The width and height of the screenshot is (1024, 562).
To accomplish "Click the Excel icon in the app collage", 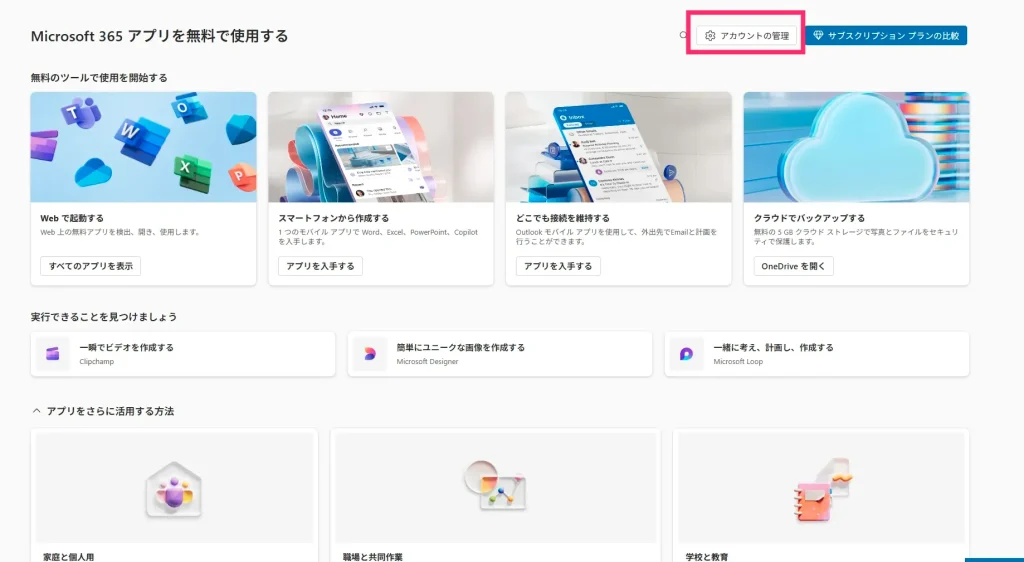I will click(193, 172).
